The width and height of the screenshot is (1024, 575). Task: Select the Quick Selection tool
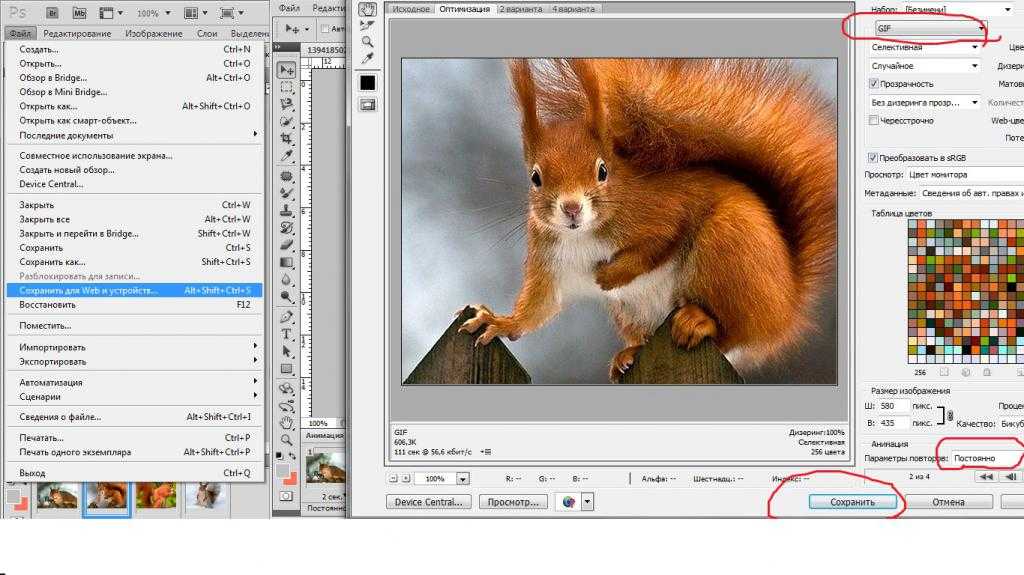(287, 122)
